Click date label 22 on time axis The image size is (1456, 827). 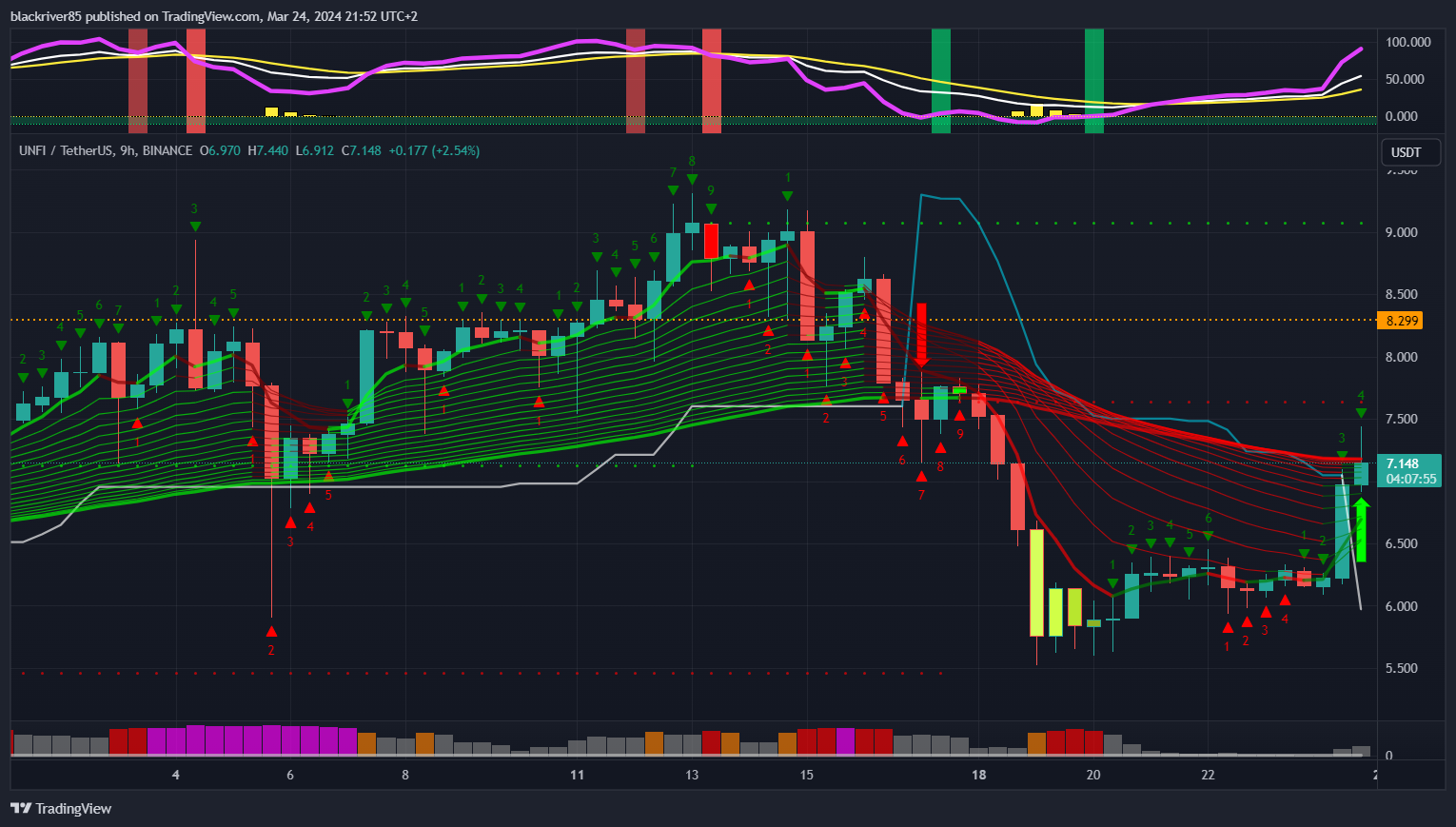(x=1208, y=775)
